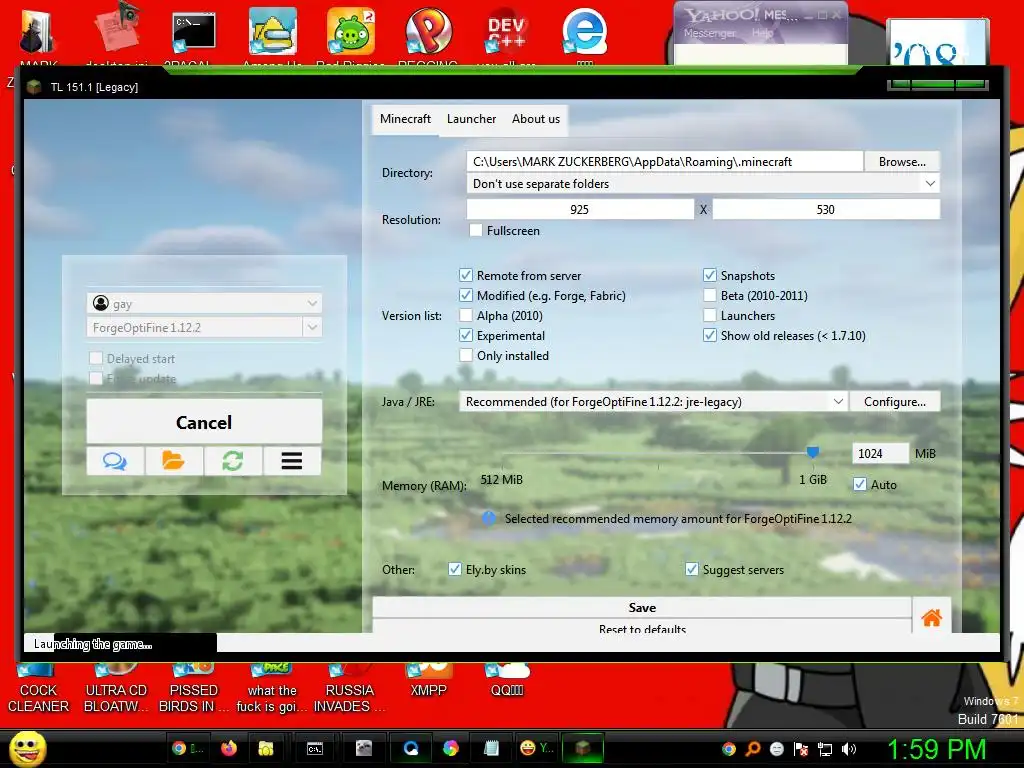This screenshot has height=768, width=1024.
Task: Click the Minecraft block taskbar item
Action: pos(583,748)
